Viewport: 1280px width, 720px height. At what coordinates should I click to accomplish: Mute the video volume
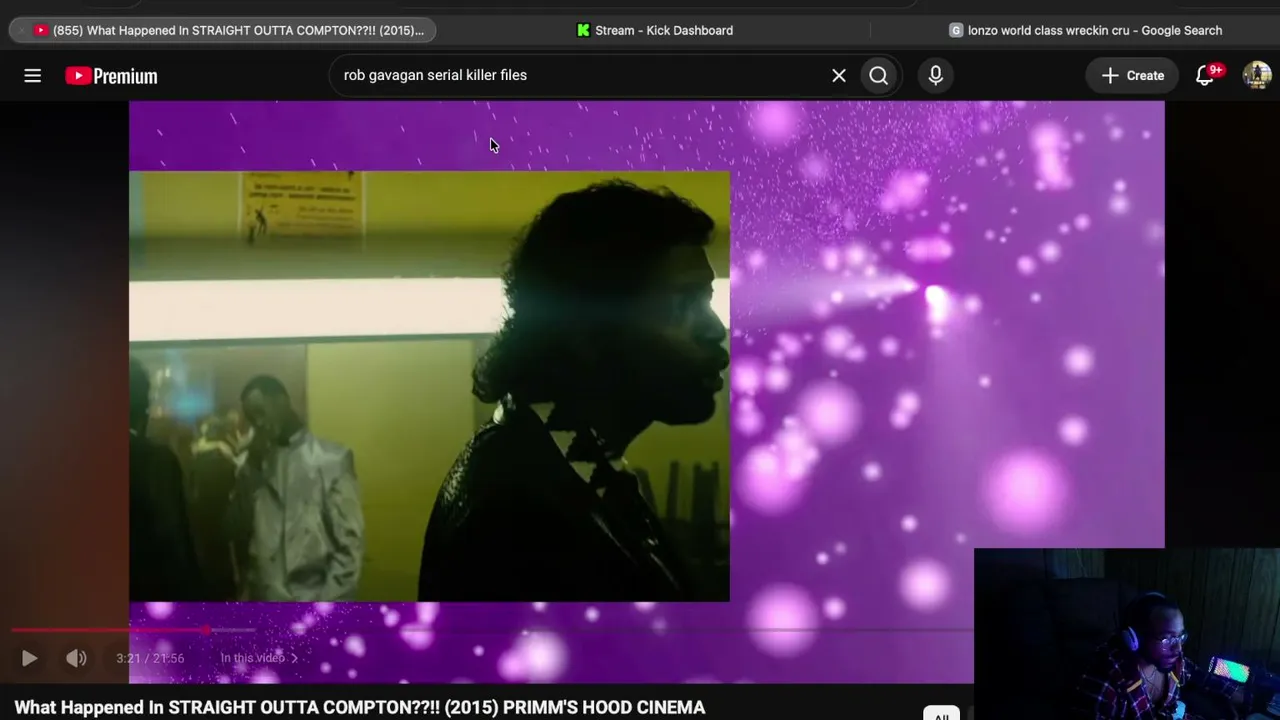pyautogui.click(x=76, y=658)
